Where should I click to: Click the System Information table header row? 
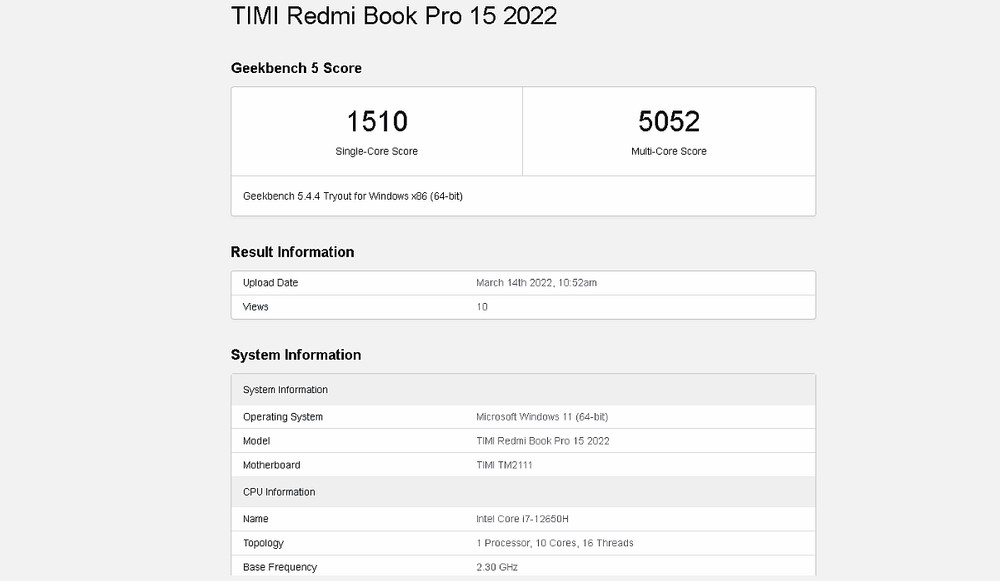pyautogui.click(x=523, y=390)
